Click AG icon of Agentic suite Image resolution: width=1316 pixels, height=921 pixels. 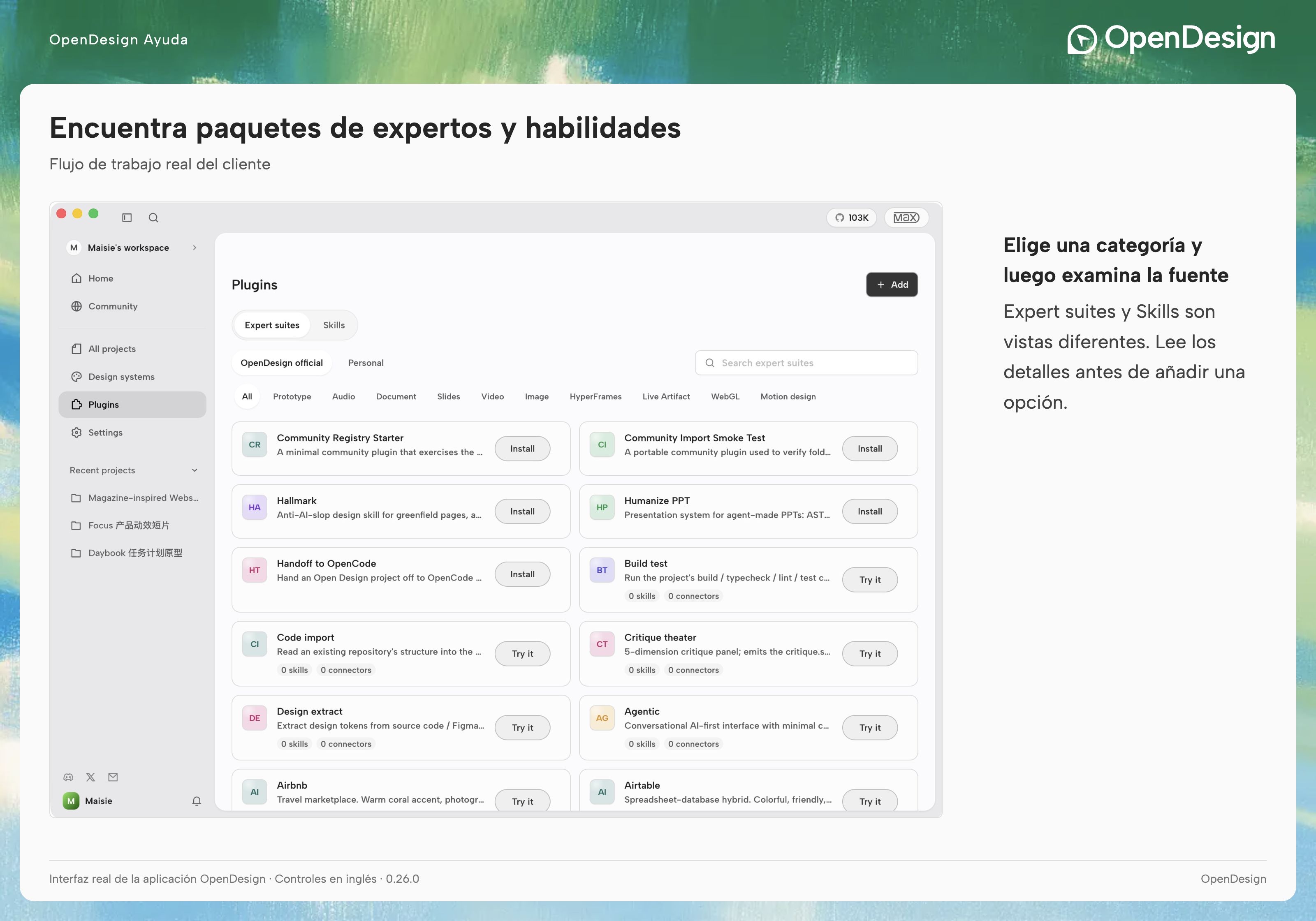pos(602,718)
